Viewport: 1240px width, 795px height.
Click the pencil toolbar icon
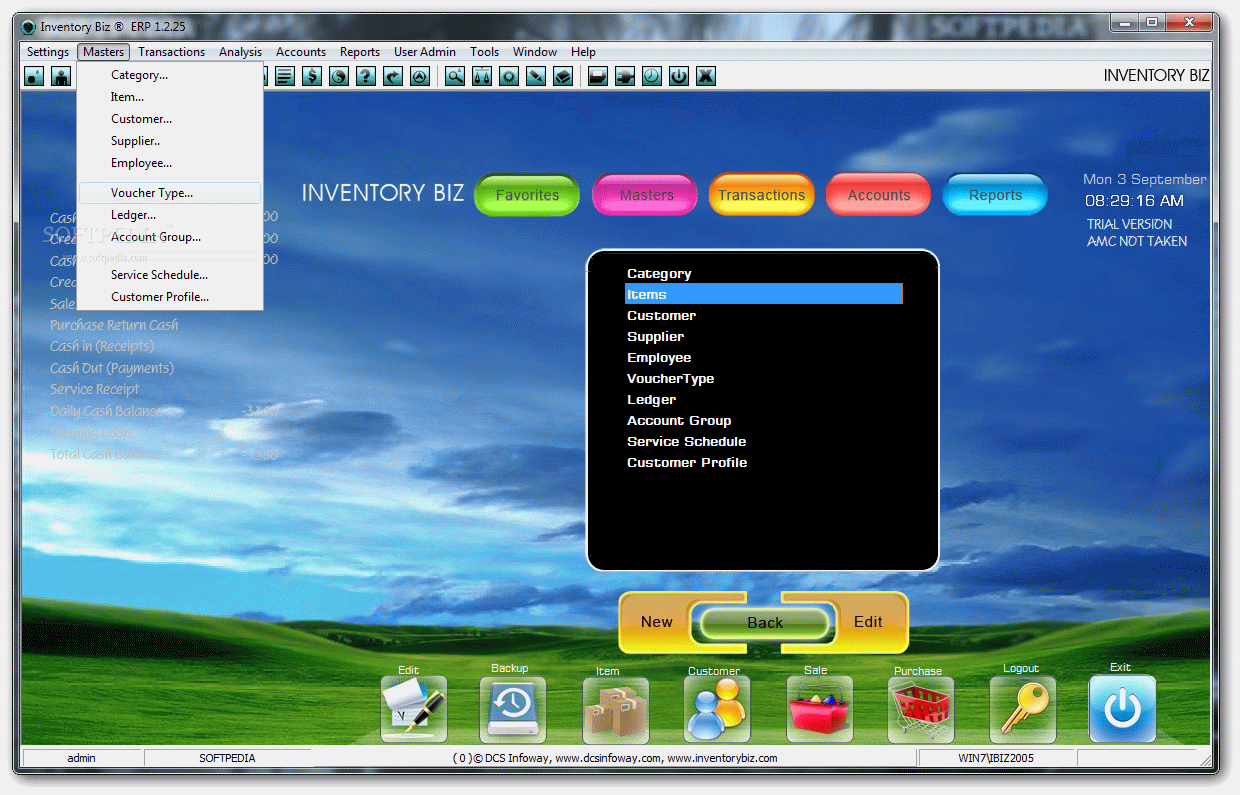[536, 75]
